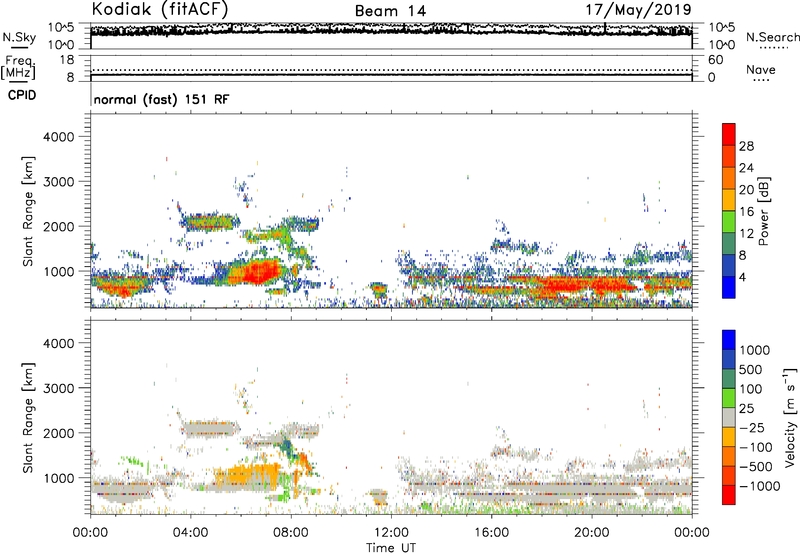Pick the red bottom Velocity colorbar segment

coord(729,495)
